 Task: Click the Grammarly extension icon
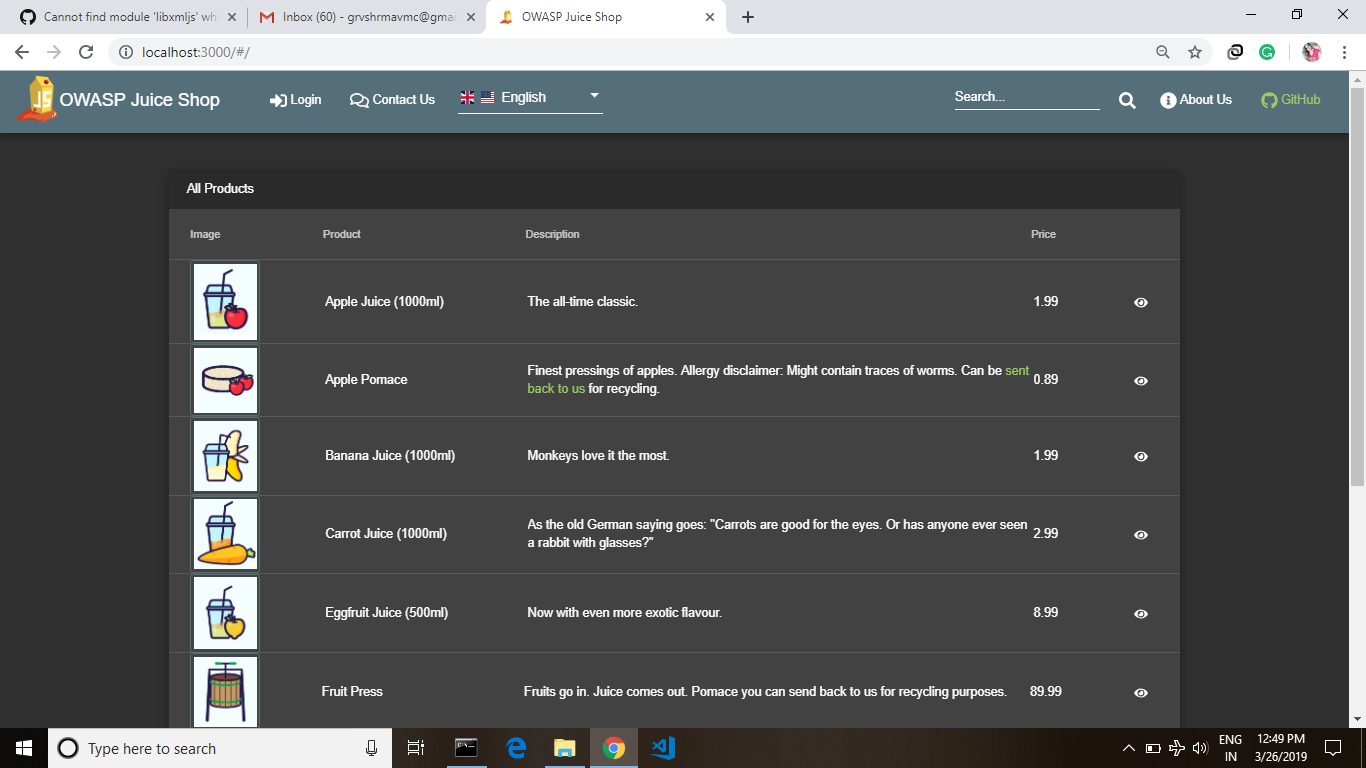pos(1267,52)
